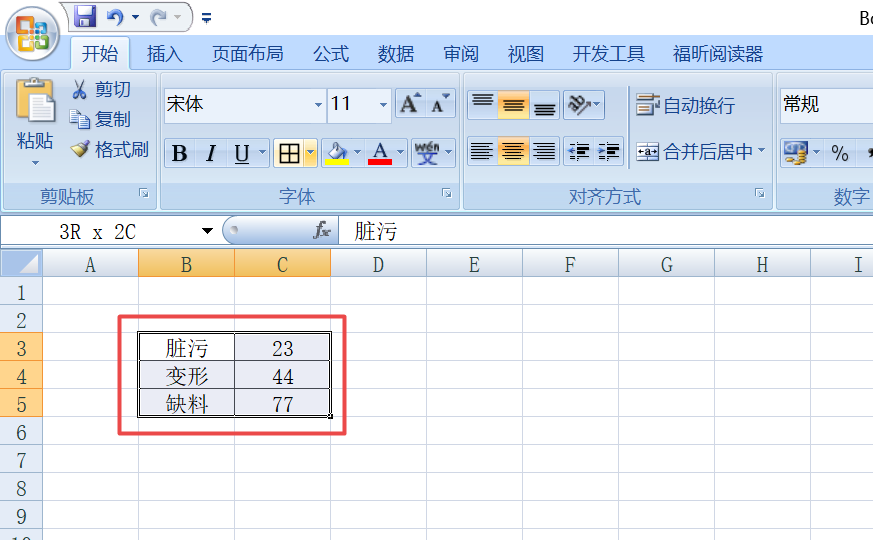873x540 pixels.
Task: Open the 常规 number format box
Action: click(826, 105)
